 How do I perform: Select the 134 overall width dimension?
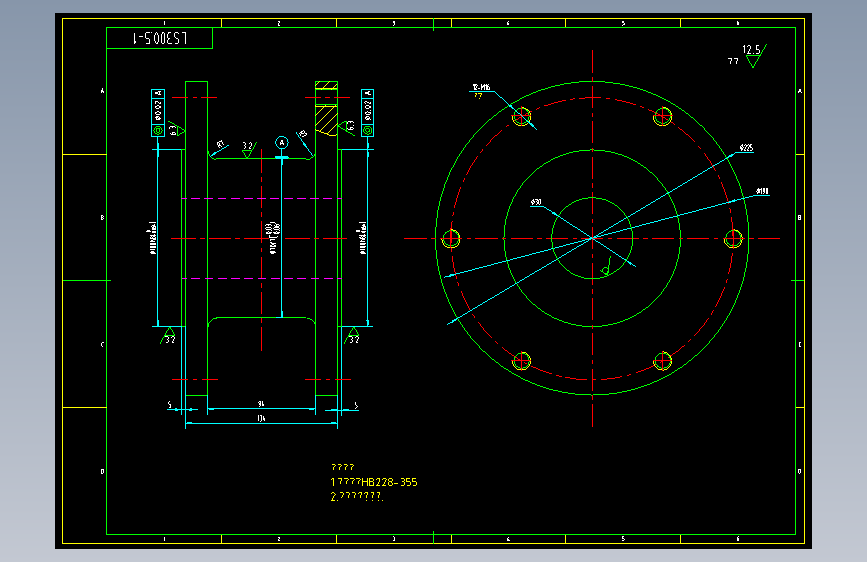262,419
